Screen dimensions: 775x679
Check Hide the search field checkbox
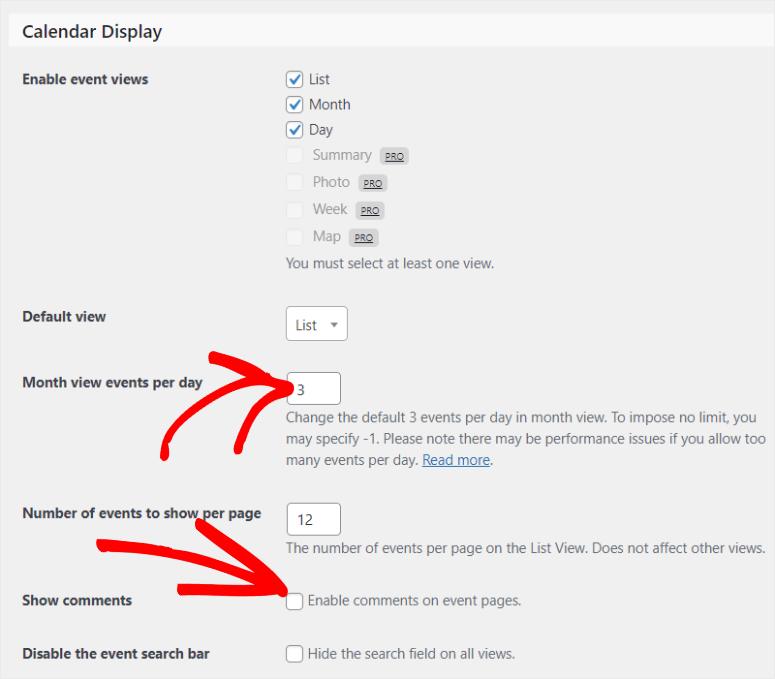pyautogui.click(x=294, y=654)
